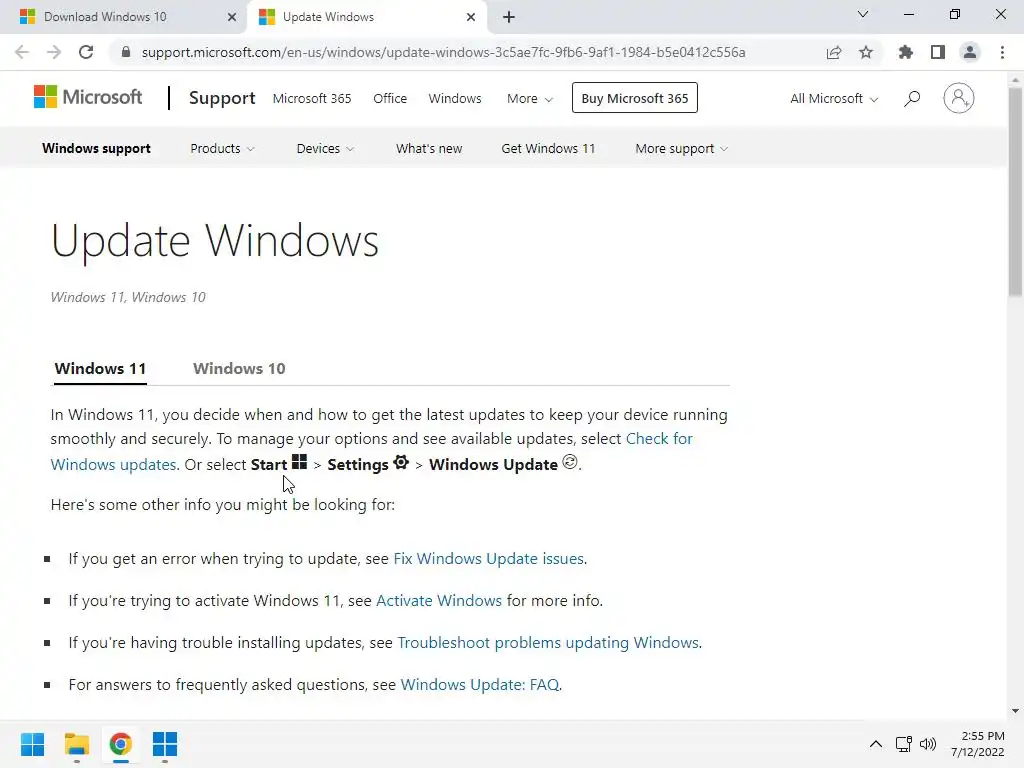Follow the Check for Windows updates link

[659, 438]
